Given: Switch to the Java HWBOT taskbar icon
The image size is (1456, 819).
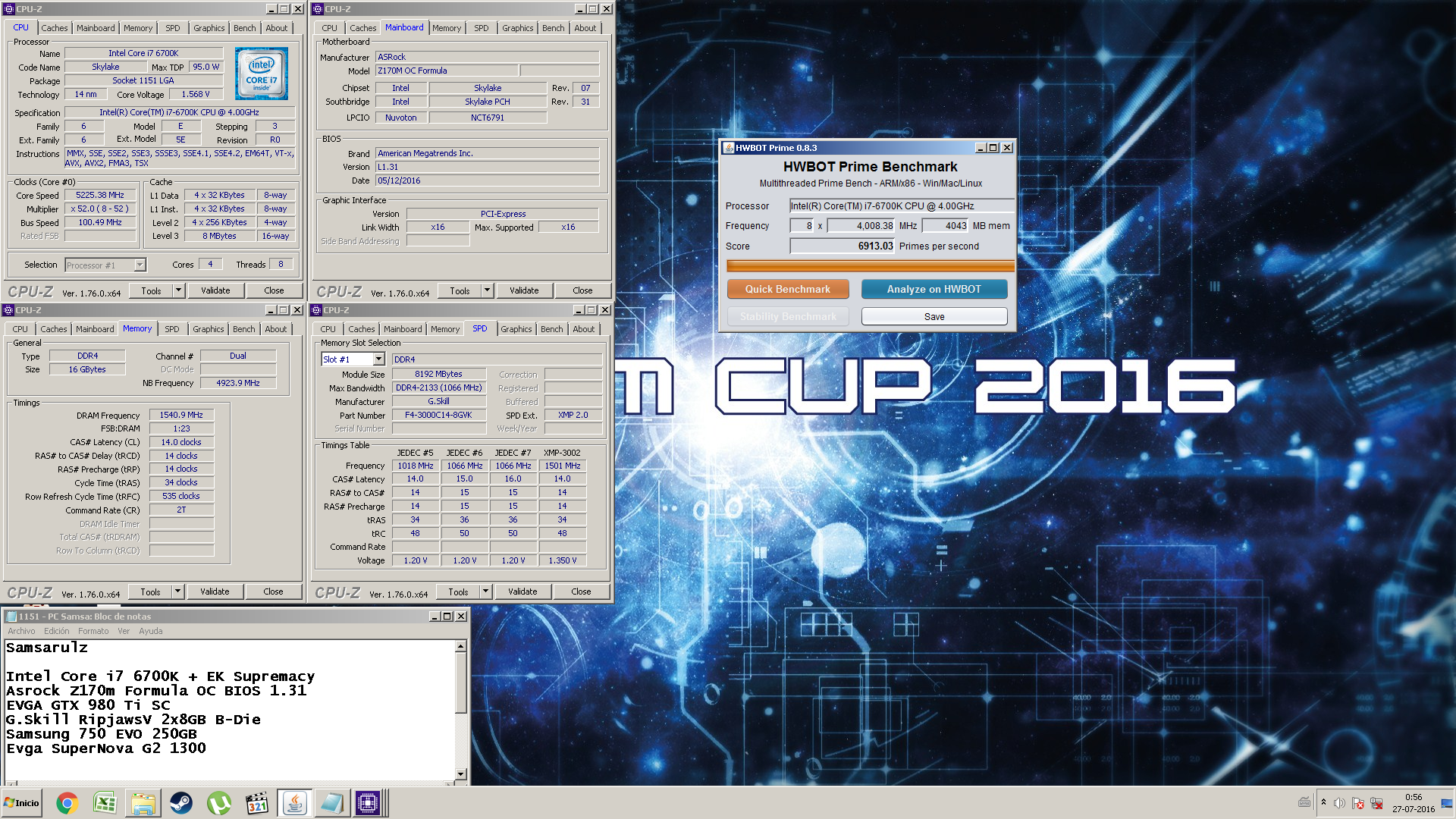Looking at the screenshot, I should (x=295, y=803).
